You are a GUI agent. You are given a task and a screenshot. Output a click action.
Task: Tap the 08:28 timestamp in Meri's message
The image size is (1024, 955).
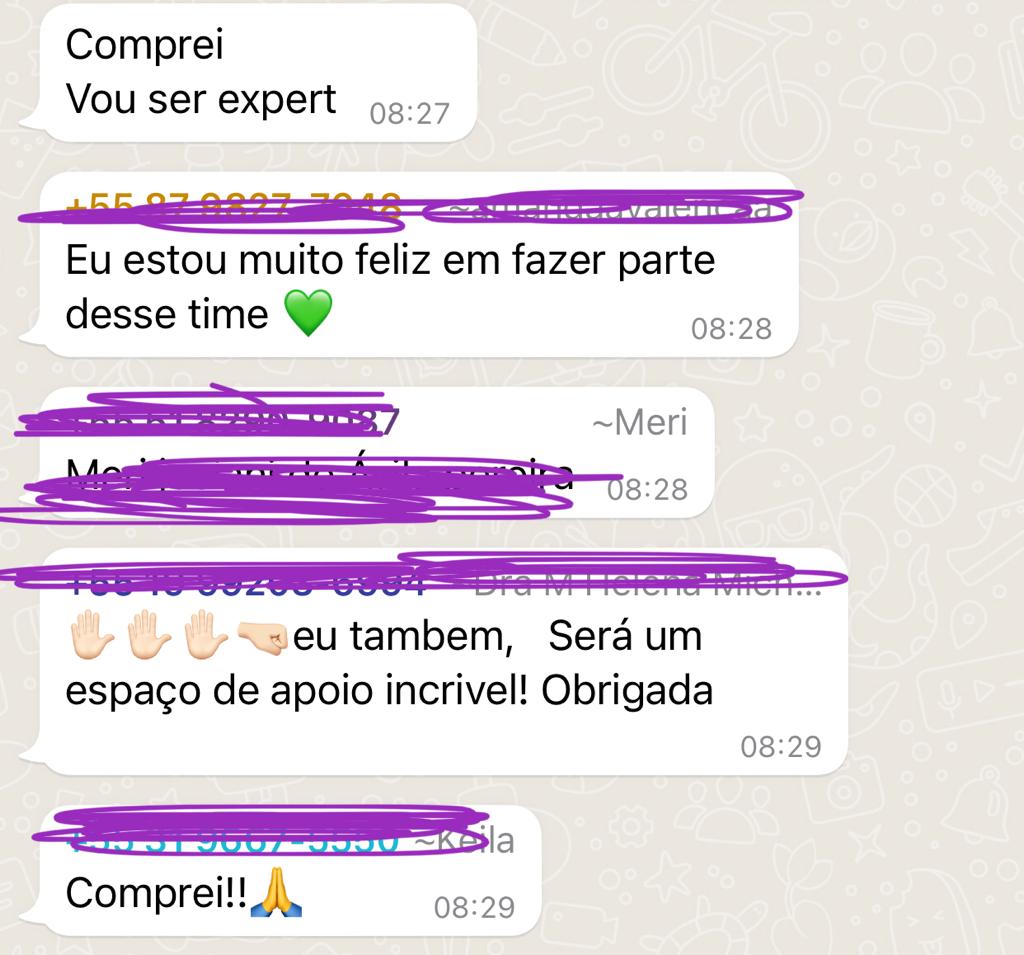[647, 489]
